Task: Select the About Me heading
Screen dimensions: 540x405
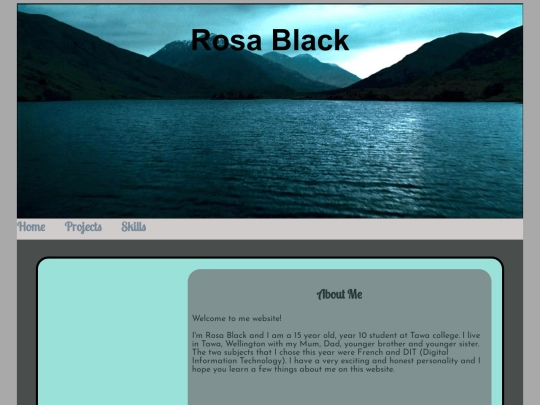Action: 340,294
